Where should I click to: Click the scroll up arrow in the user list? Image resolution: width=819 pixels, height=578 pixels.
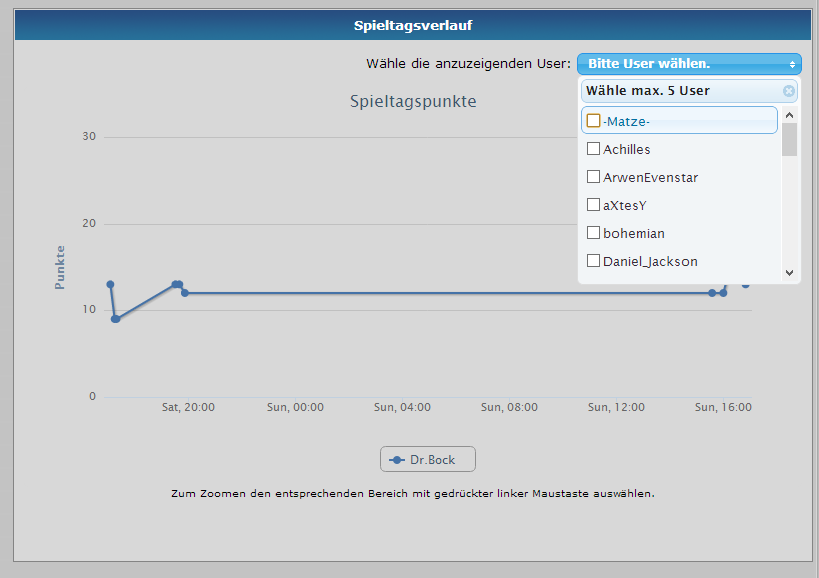pos(789,114)
